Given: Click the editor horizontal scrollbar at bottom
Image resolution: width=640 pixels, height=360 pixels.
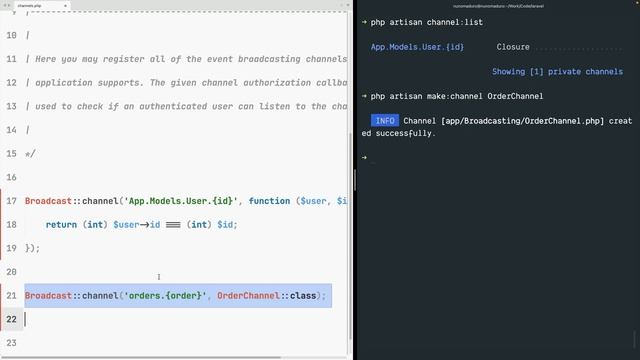Looking at the screenshot, I should [x=141, y=358].
